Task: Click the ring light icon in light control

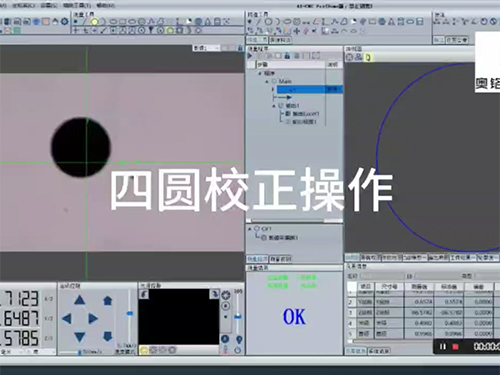Action: 226,295
